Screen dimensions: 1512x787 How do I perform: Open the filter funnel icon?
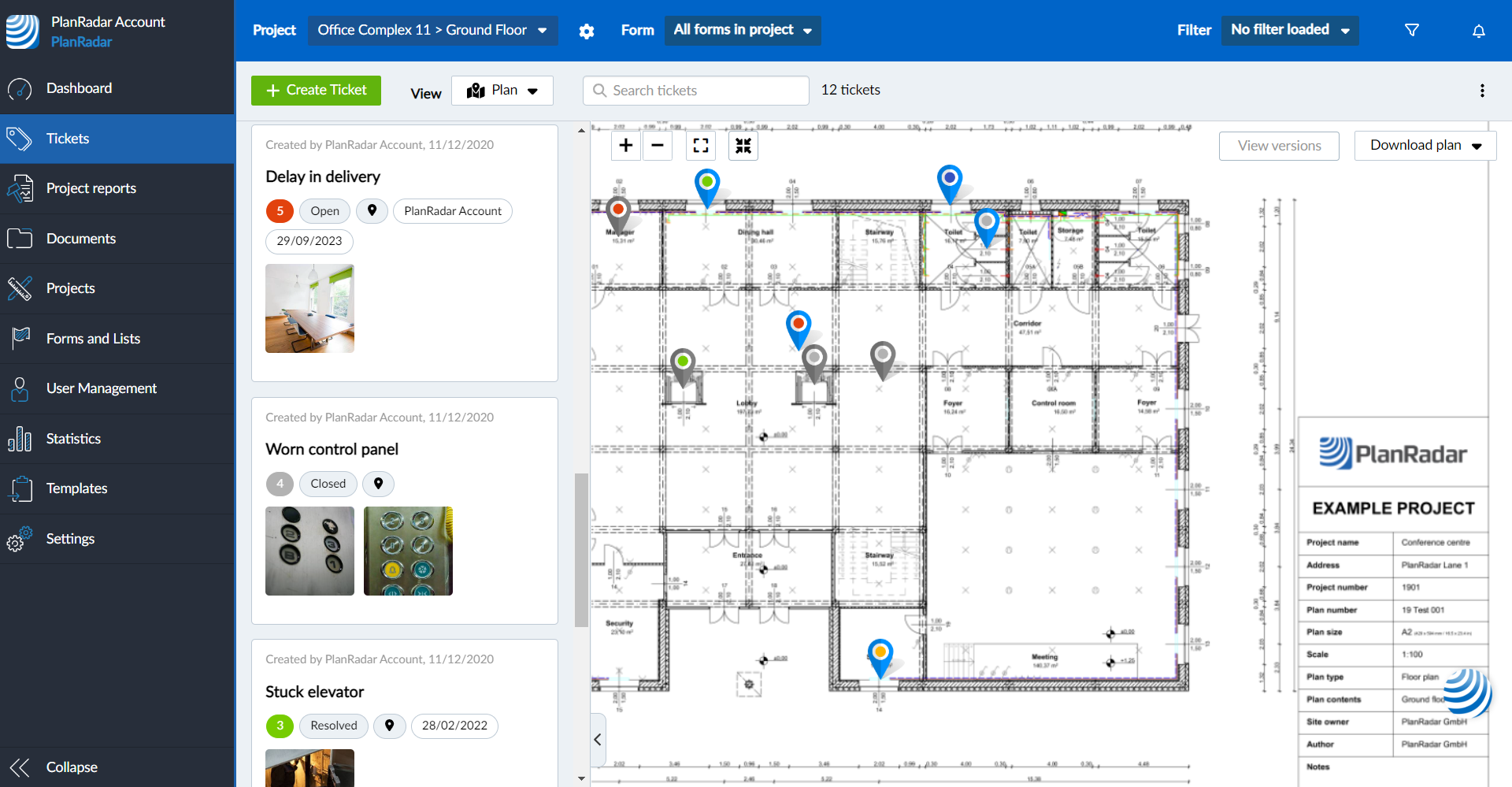click(1412, 30)
